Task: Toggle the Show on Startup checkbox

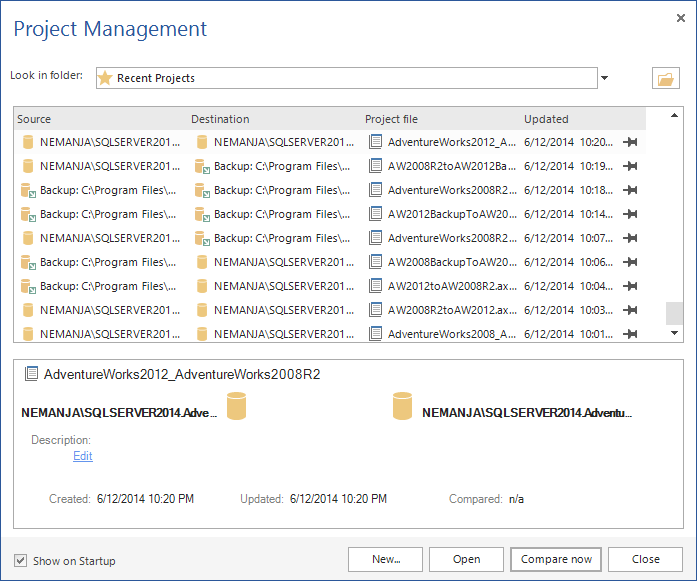Action: point(20,560)
